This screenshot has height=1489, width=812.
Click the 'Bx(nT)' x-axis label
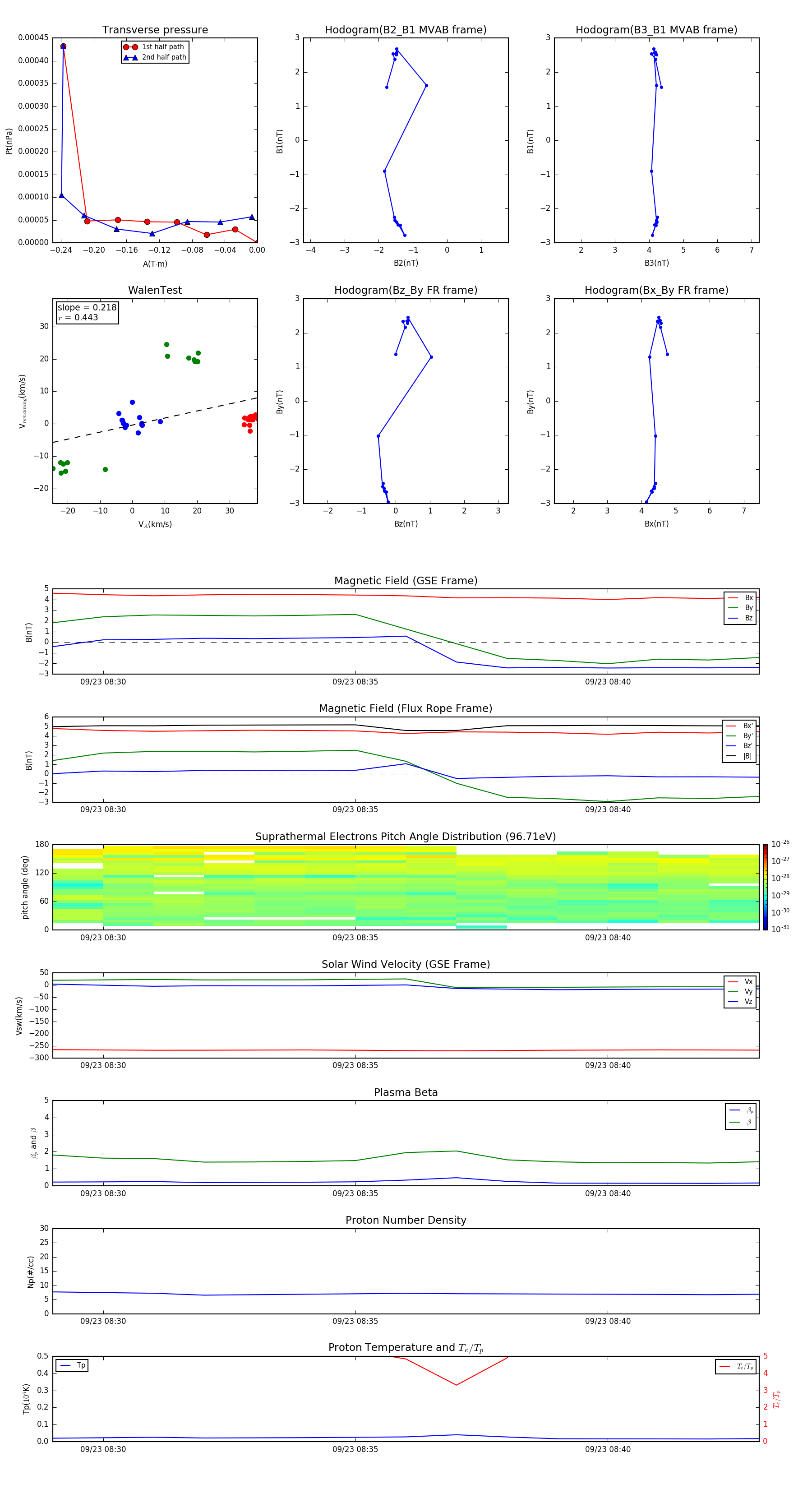pos(656,524)
